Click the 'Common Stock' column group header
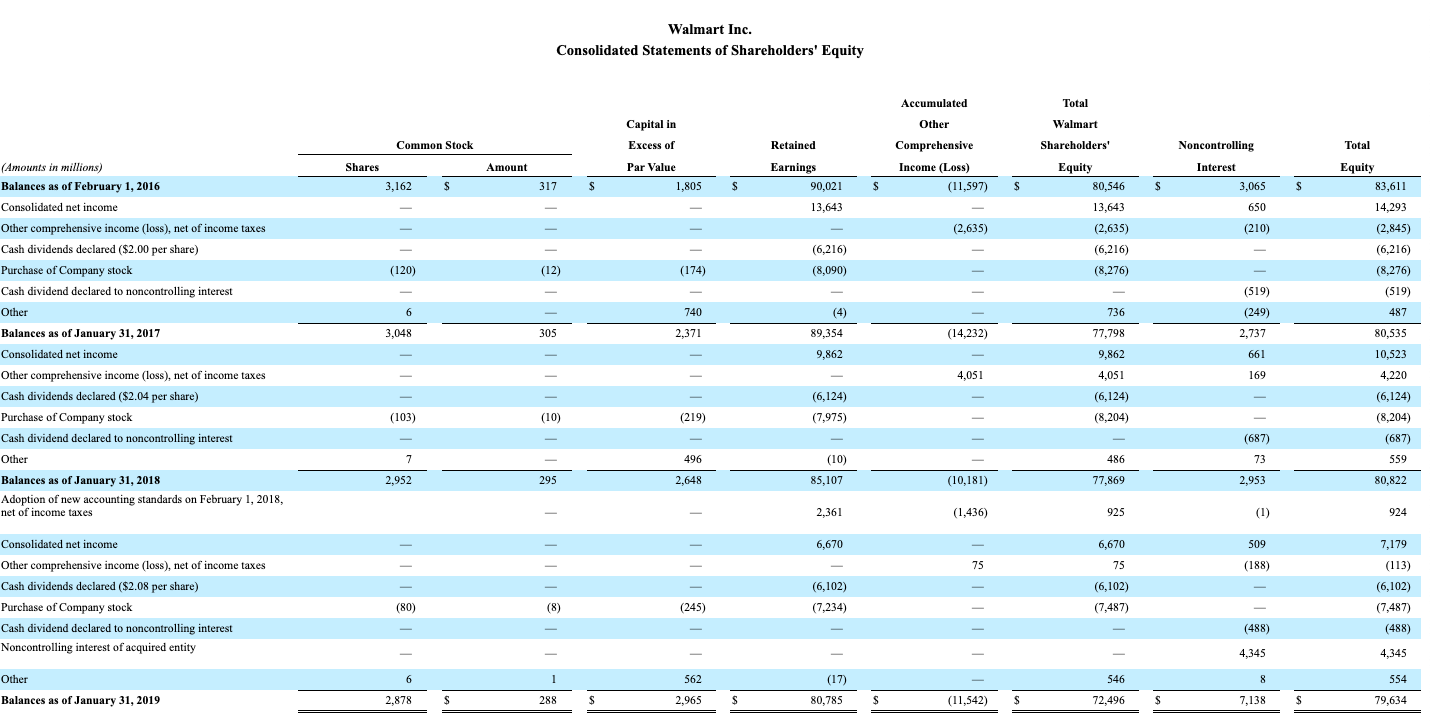The height and width of the screenshot is (721, 1430). tap(434, 146)
